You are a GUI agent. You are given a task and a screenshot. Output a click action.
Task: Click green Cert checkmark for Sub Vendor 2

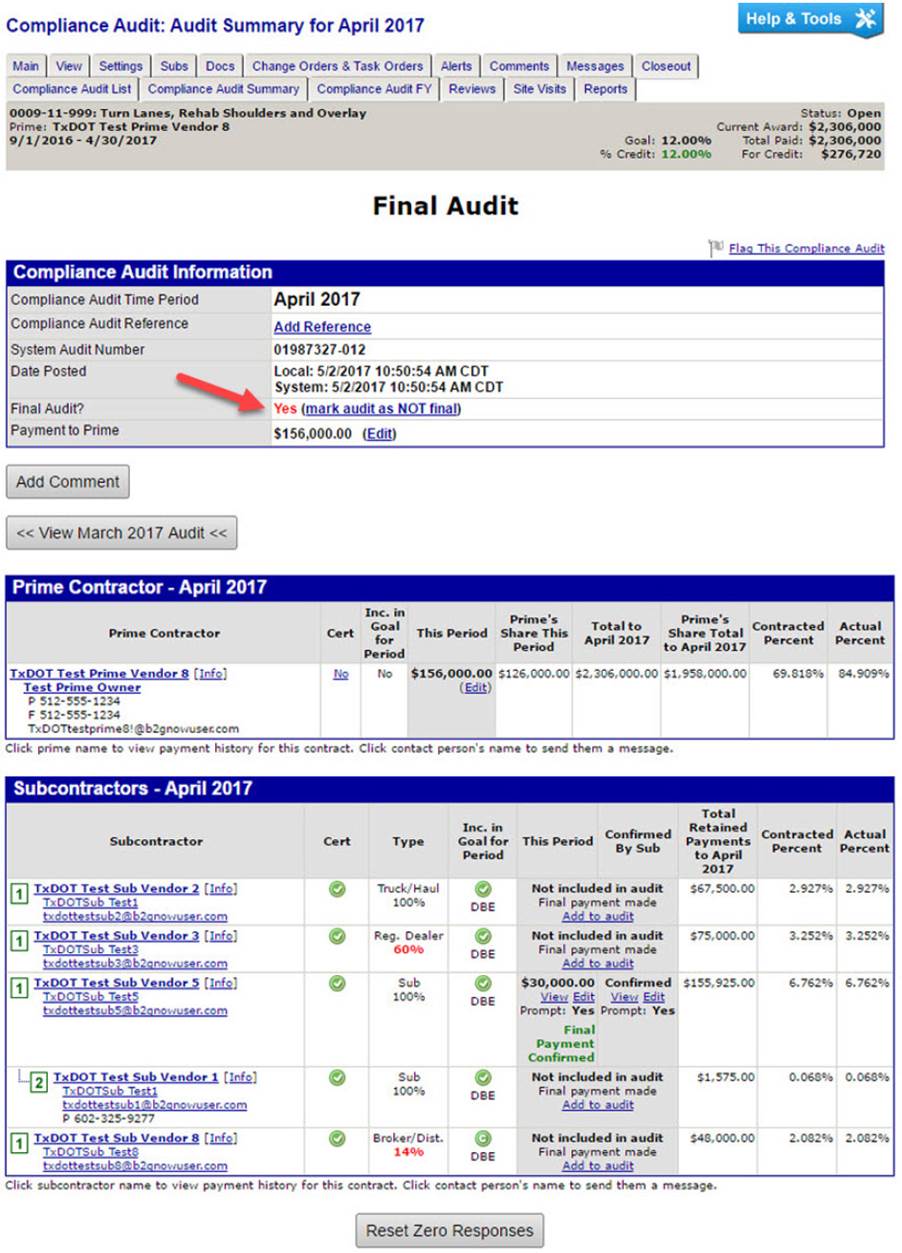click(x=337, y=889)
